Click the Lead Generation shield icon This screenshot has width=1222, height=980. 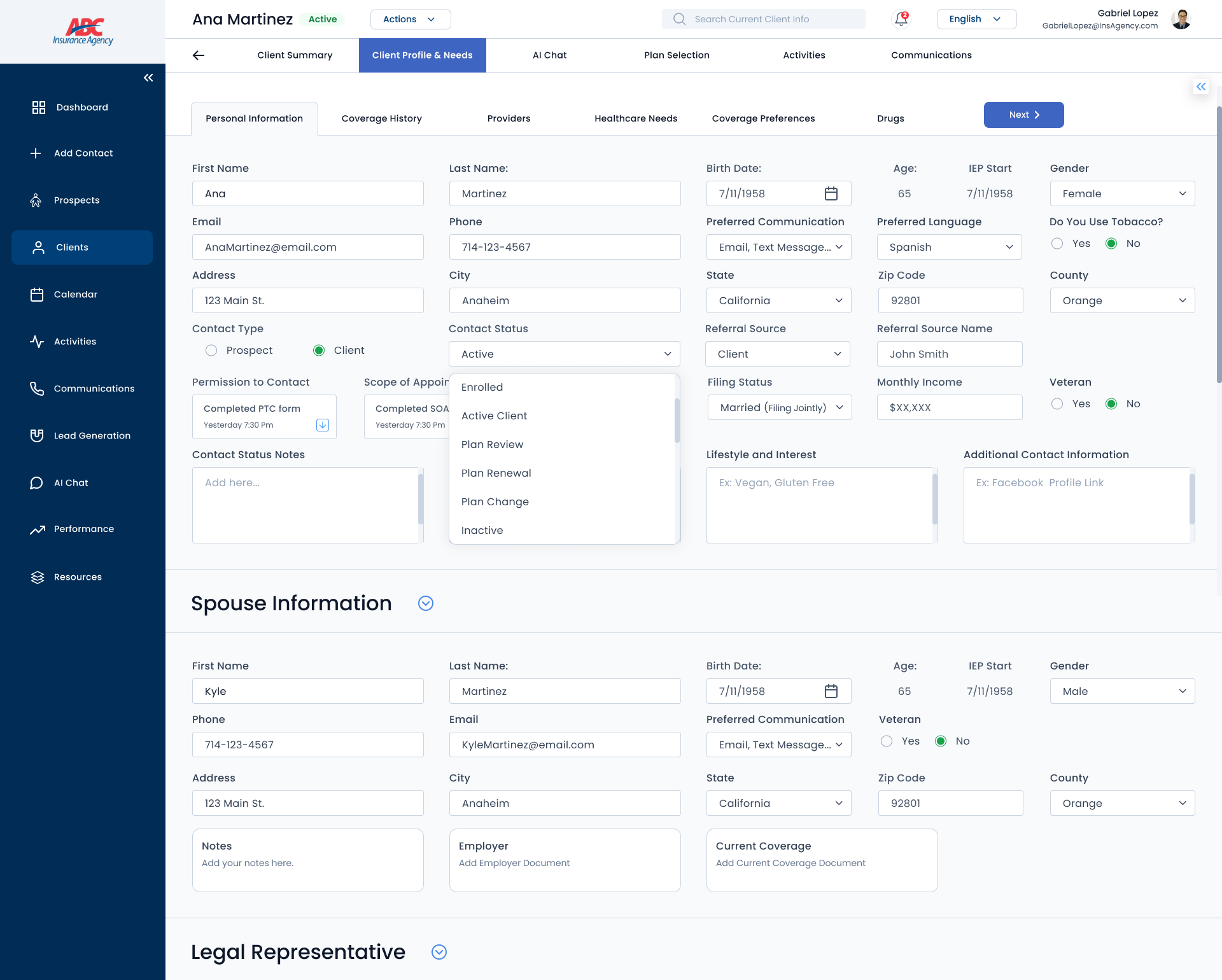pyautogui.click(x=38, y=435)
